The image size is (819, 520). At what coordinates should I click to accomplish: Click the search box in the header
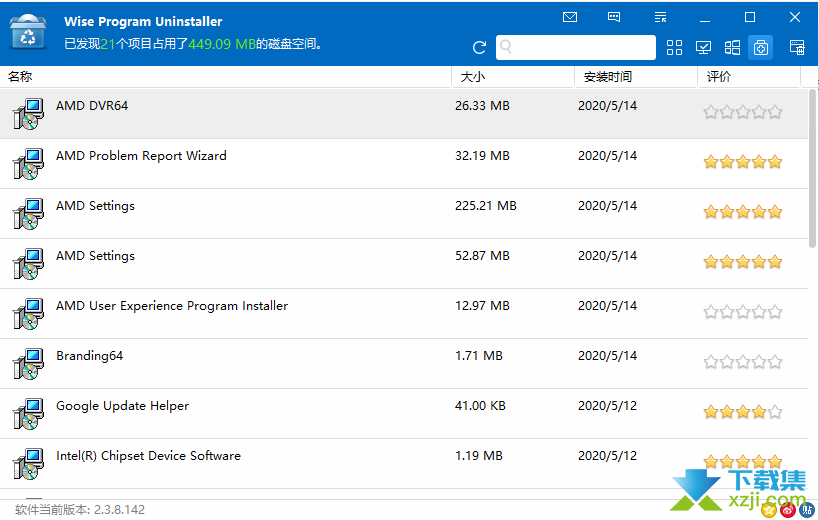coord(576,48)
